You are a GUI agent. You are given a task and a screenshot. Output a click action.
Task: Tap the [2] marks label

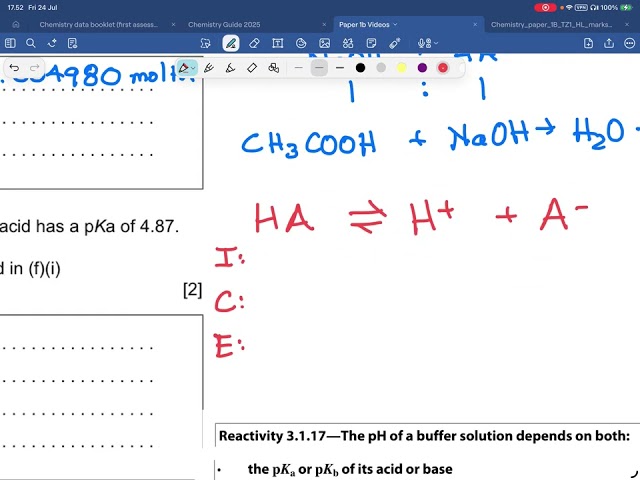tap(193, 290)
